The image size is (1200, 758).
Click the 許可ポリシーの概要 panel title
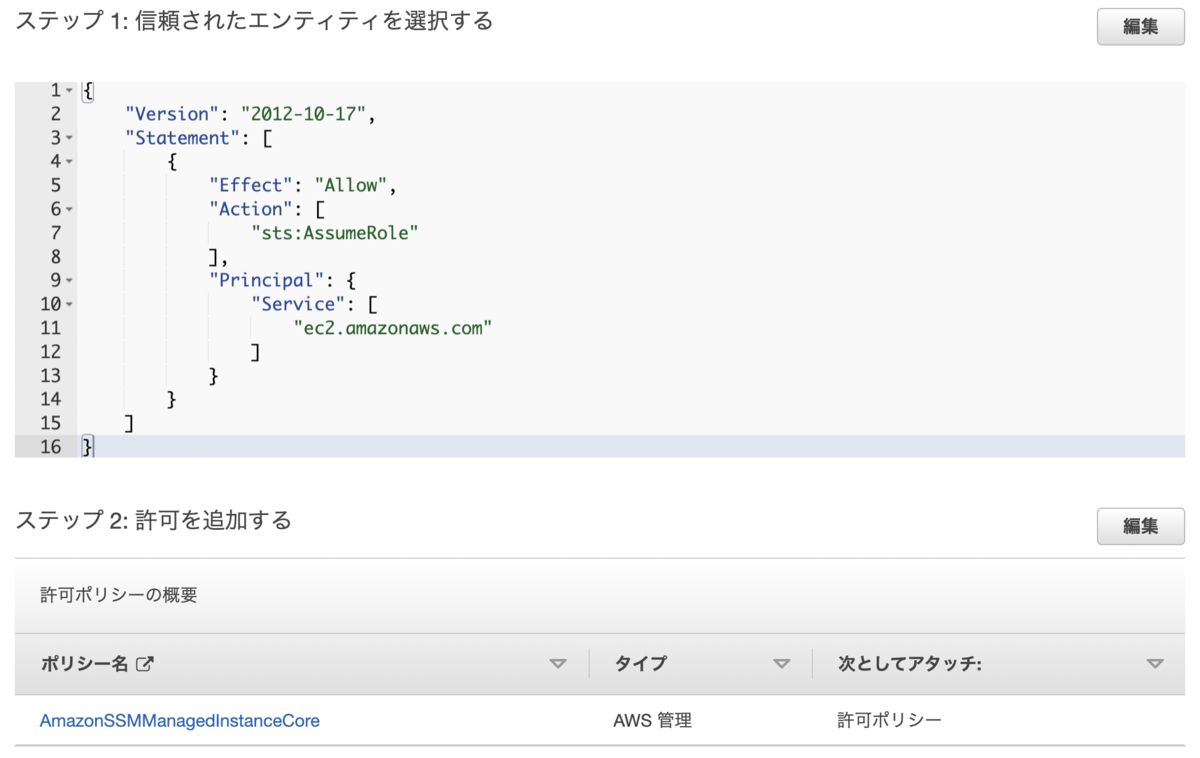pyautogui.click(x=119, y=595)
